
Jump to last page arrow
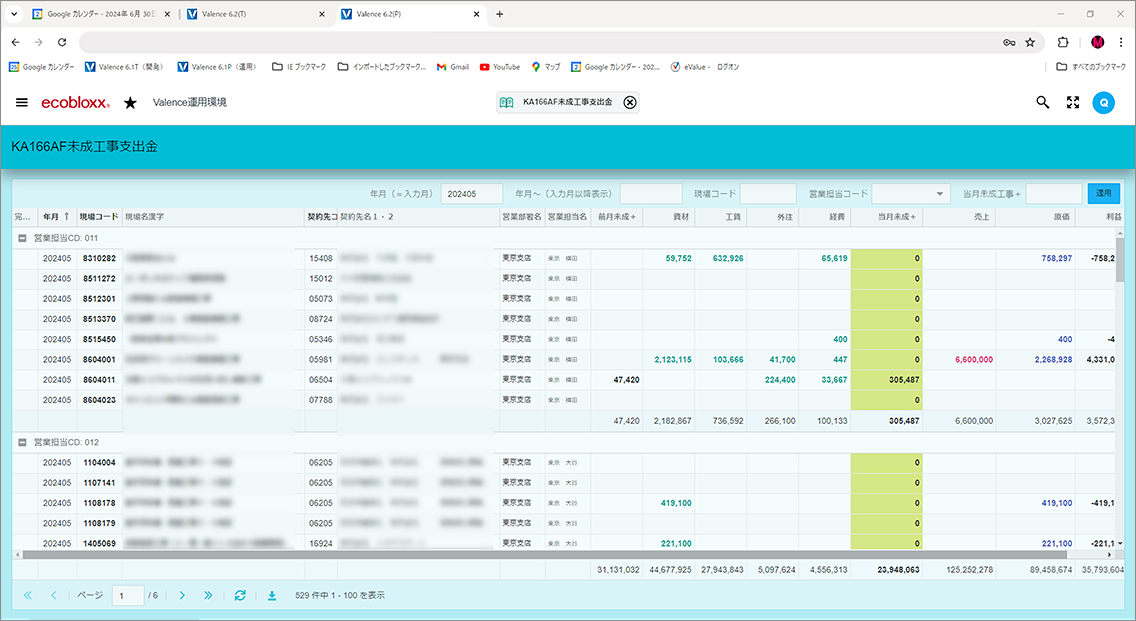point(208,595)
